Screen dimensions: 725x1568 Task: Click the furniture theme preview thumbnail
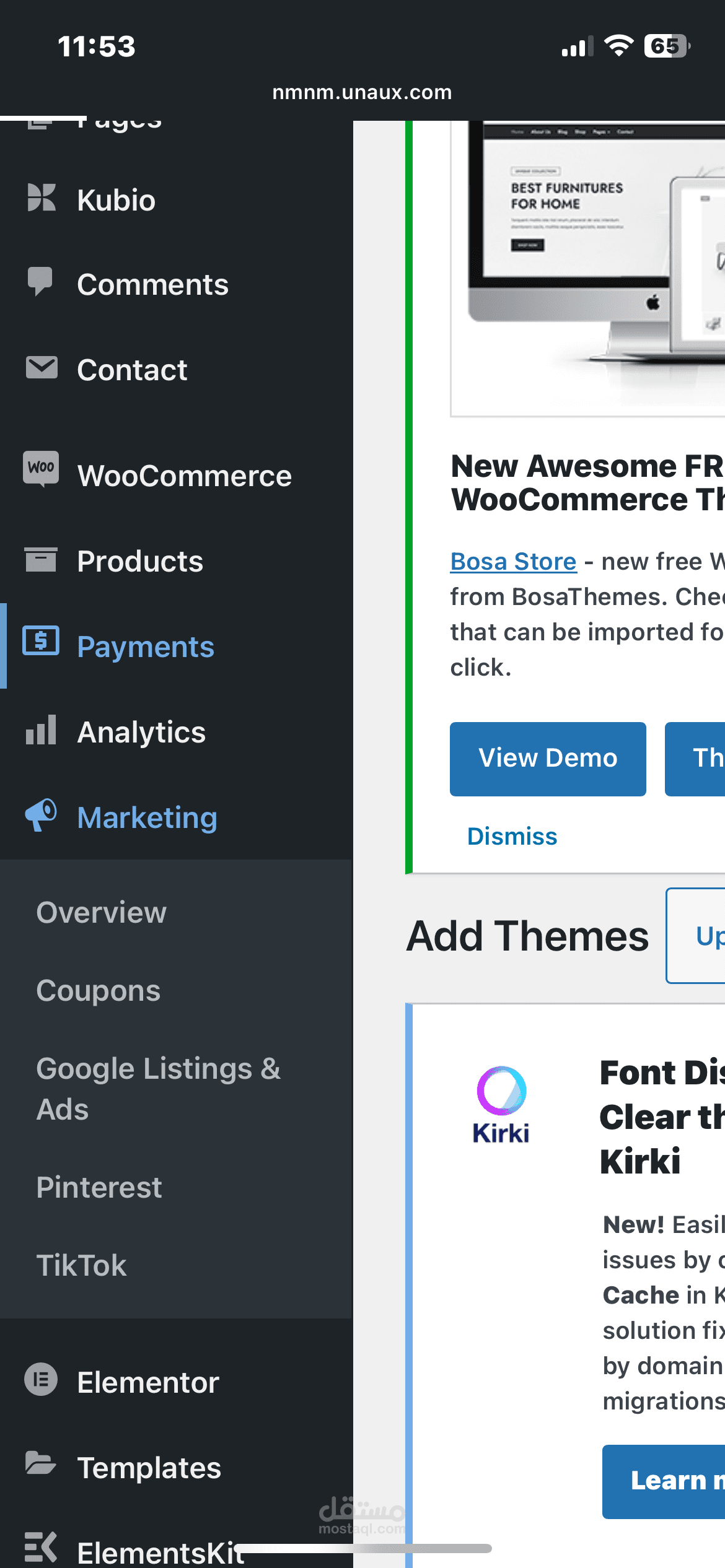pyautogui.click(x=587, y=269)
